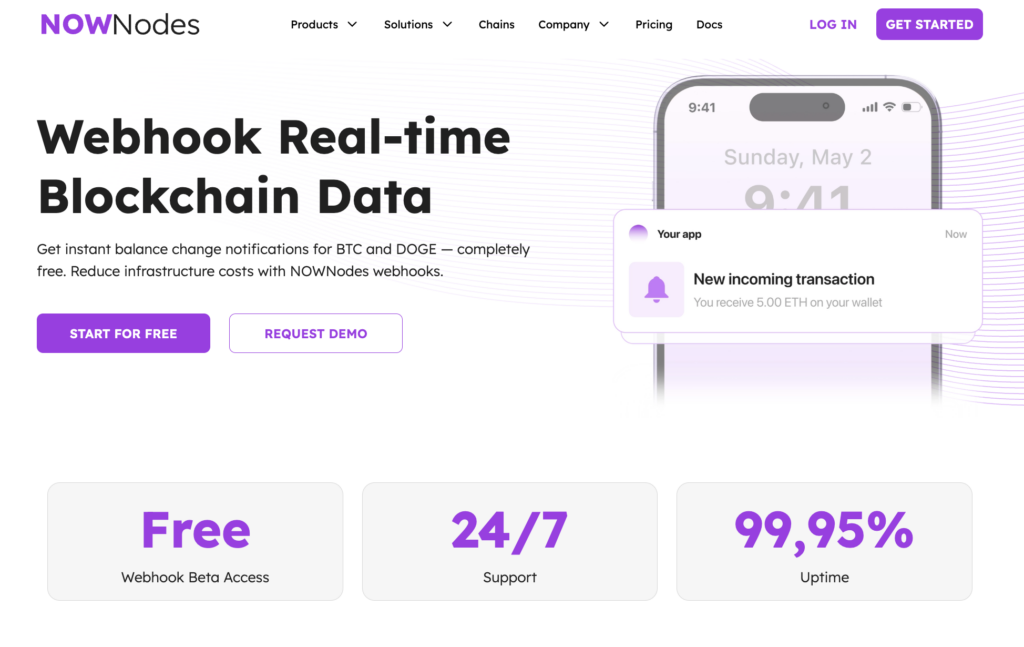Open the Chains menu item
Viewport: 1024px width, 647px height.
pyautogui.click(x=496, y=25)
